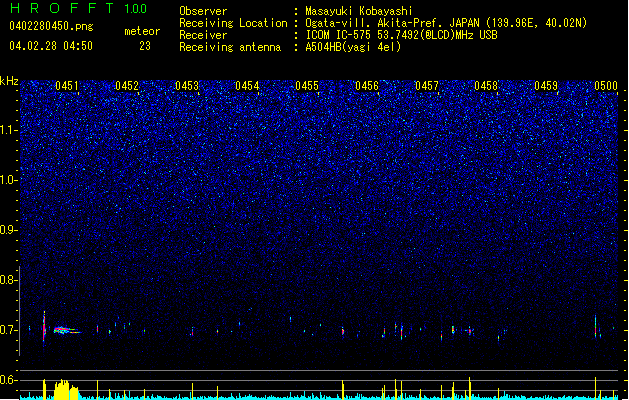Click the 0500 time marker
The image size is (629, 400).
point(606,86)
